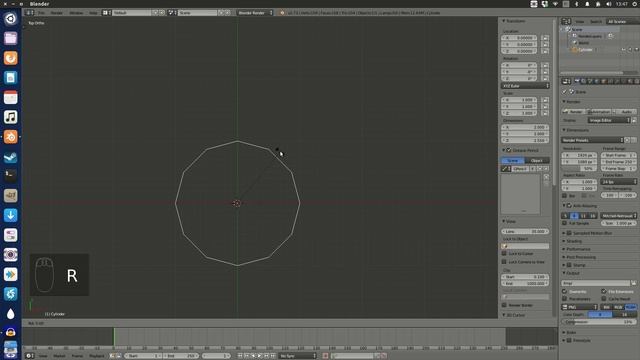Click the Animation render button

click(599, 111)
